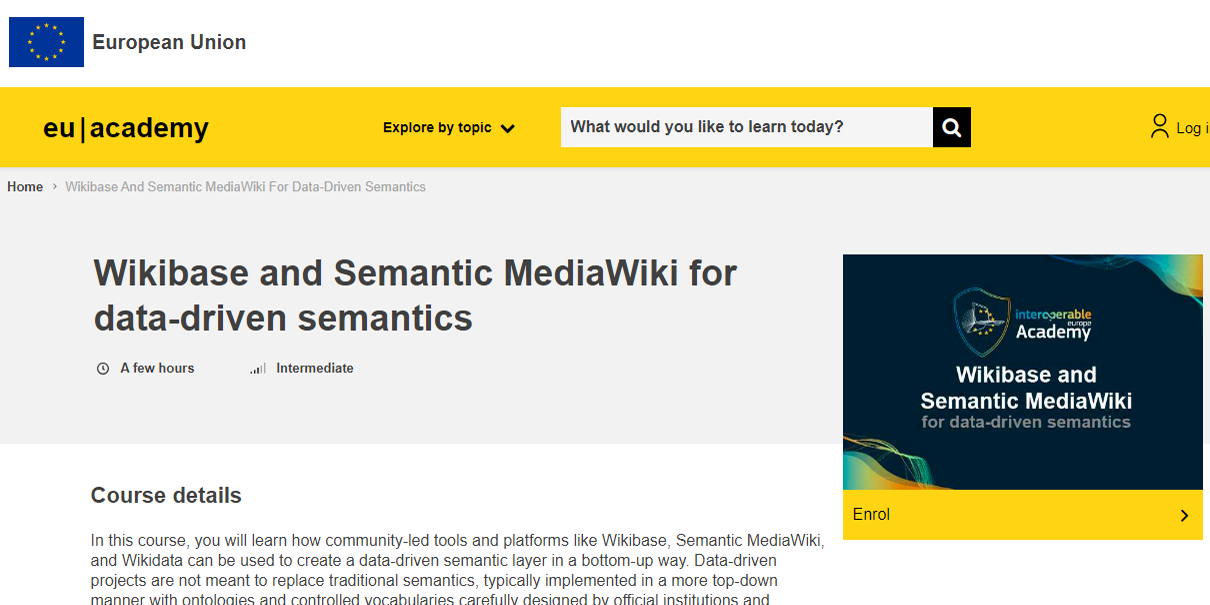The image size is (1210, 605).
Task: Select the course breadcrumb entry
Action: [245, 186]
